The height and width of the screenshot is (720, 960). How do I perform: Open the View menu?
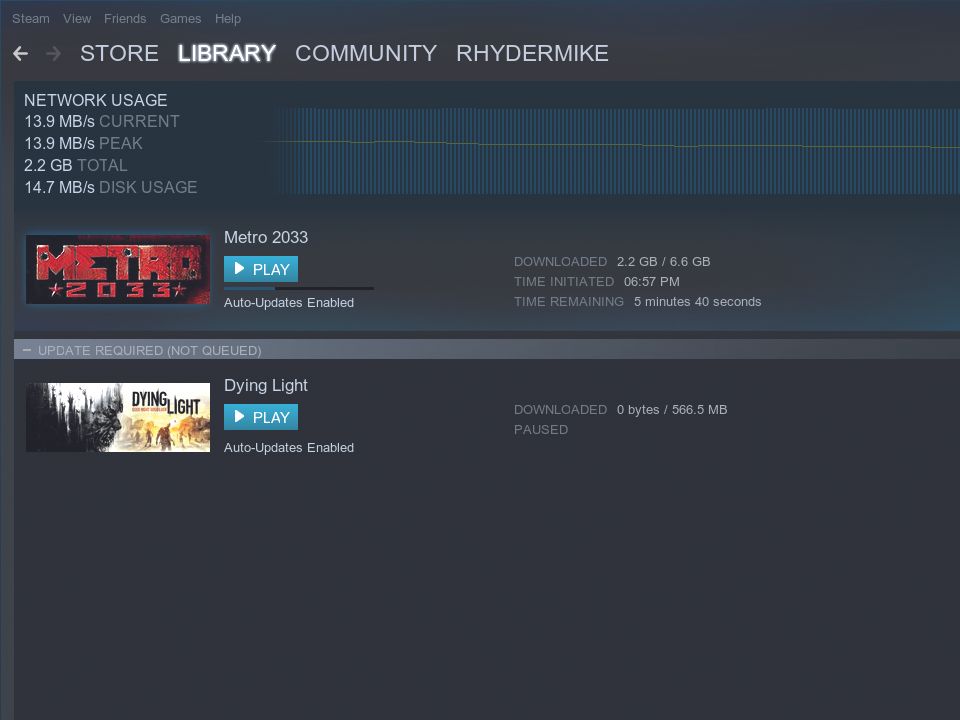[x=76, y=18]
